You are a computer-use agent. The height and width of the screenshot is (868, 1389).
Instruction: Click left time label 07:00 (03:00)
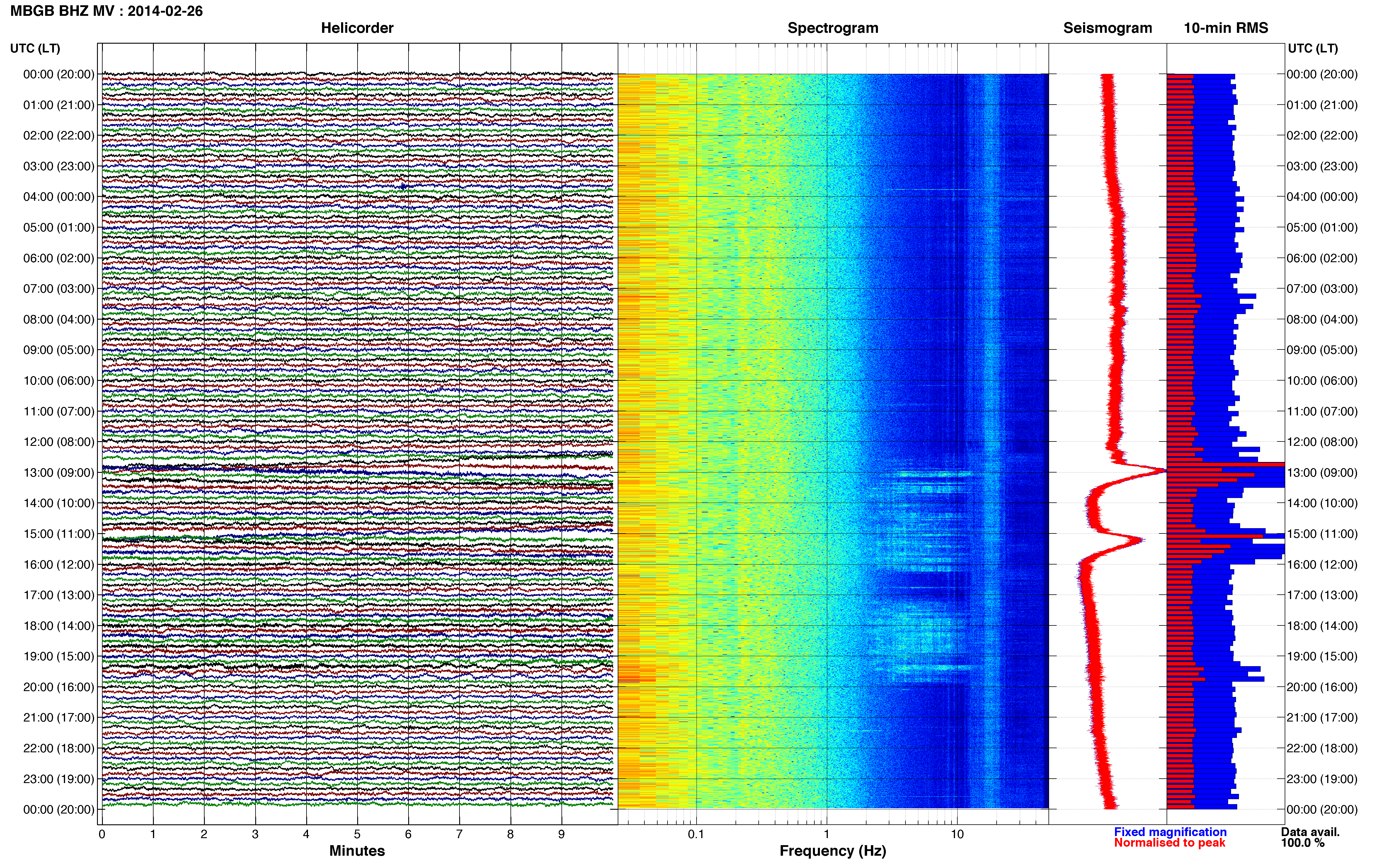click(59, 289)
